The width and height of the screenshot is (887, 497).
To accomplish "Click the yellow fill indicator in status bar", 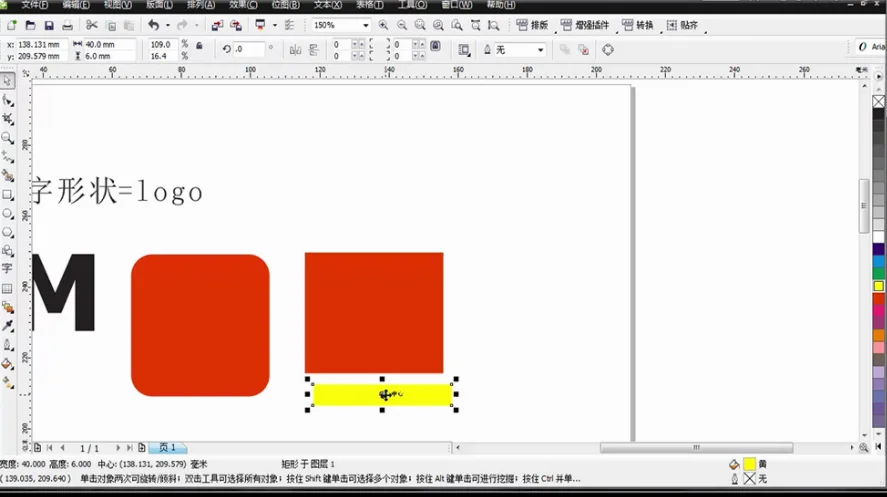I will coord(749,464).
